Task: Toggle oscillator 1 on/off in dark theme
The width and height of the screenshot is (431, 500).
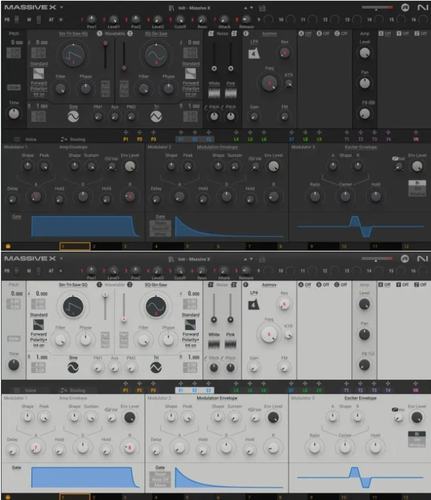Action: tap(99, 34)
